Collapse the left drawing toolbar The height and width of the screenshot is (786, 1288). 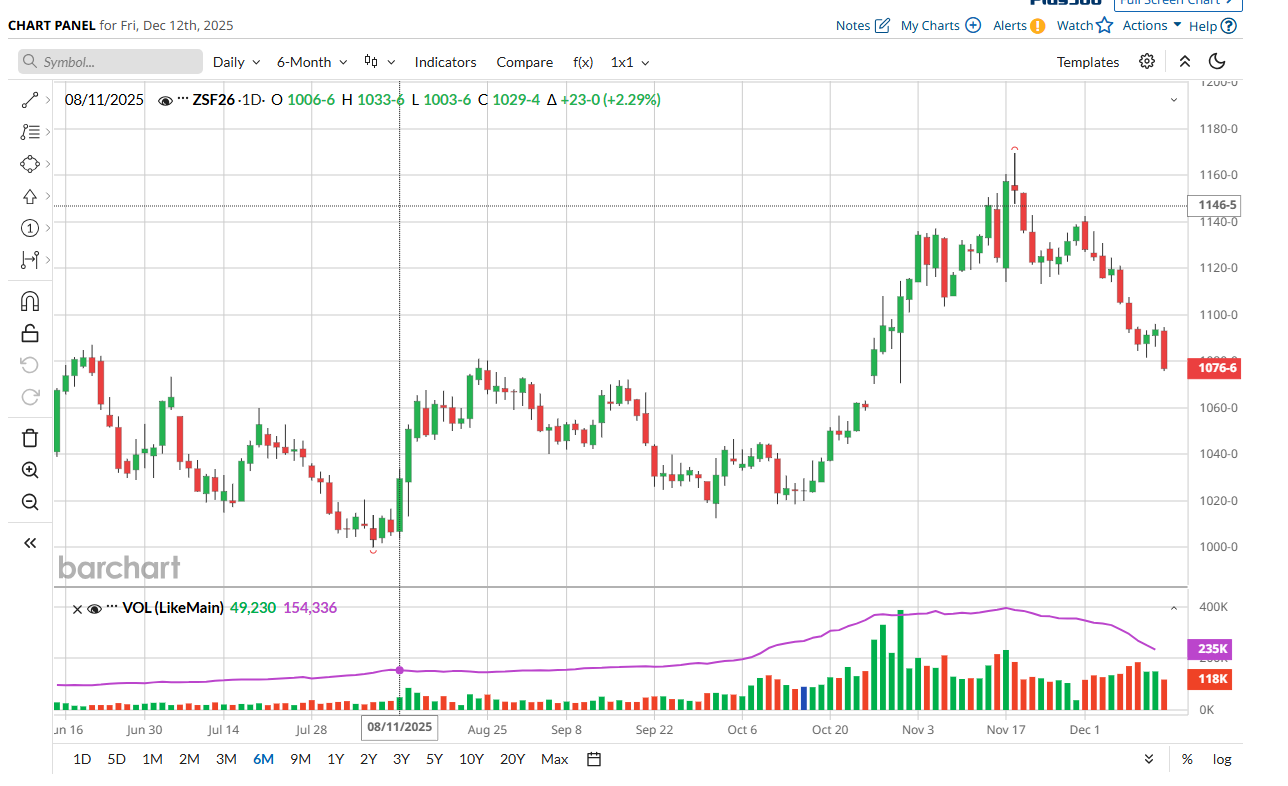click(29, 543)
